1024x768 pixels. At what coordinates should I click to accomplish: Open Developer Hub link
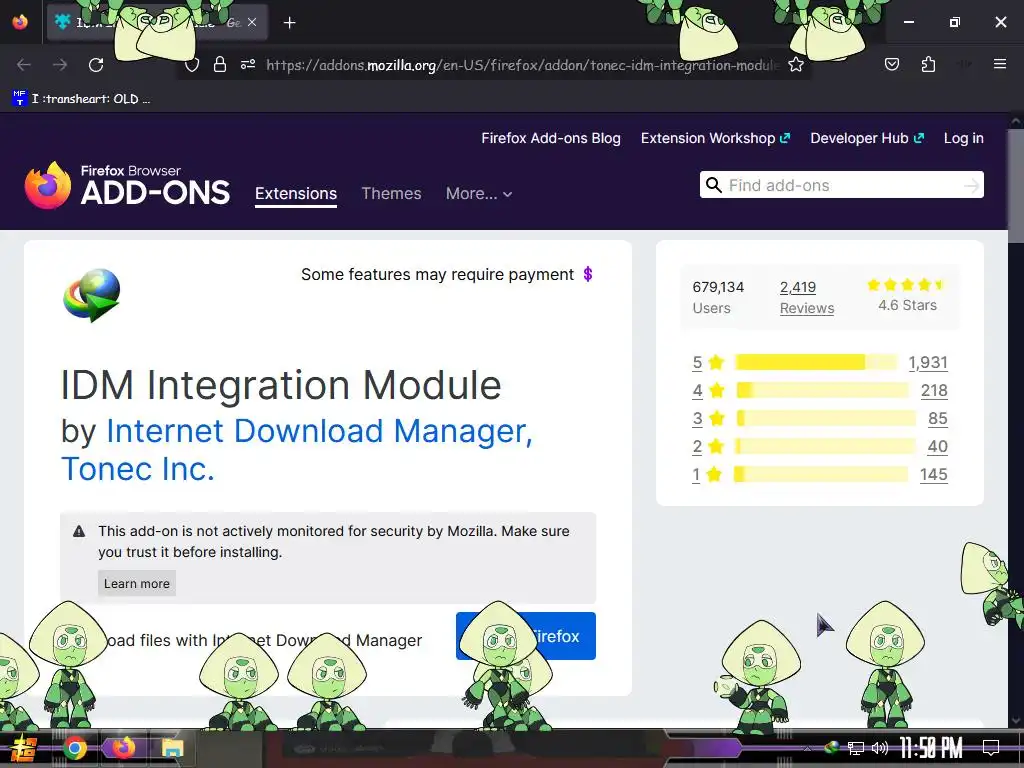[867, 138]
